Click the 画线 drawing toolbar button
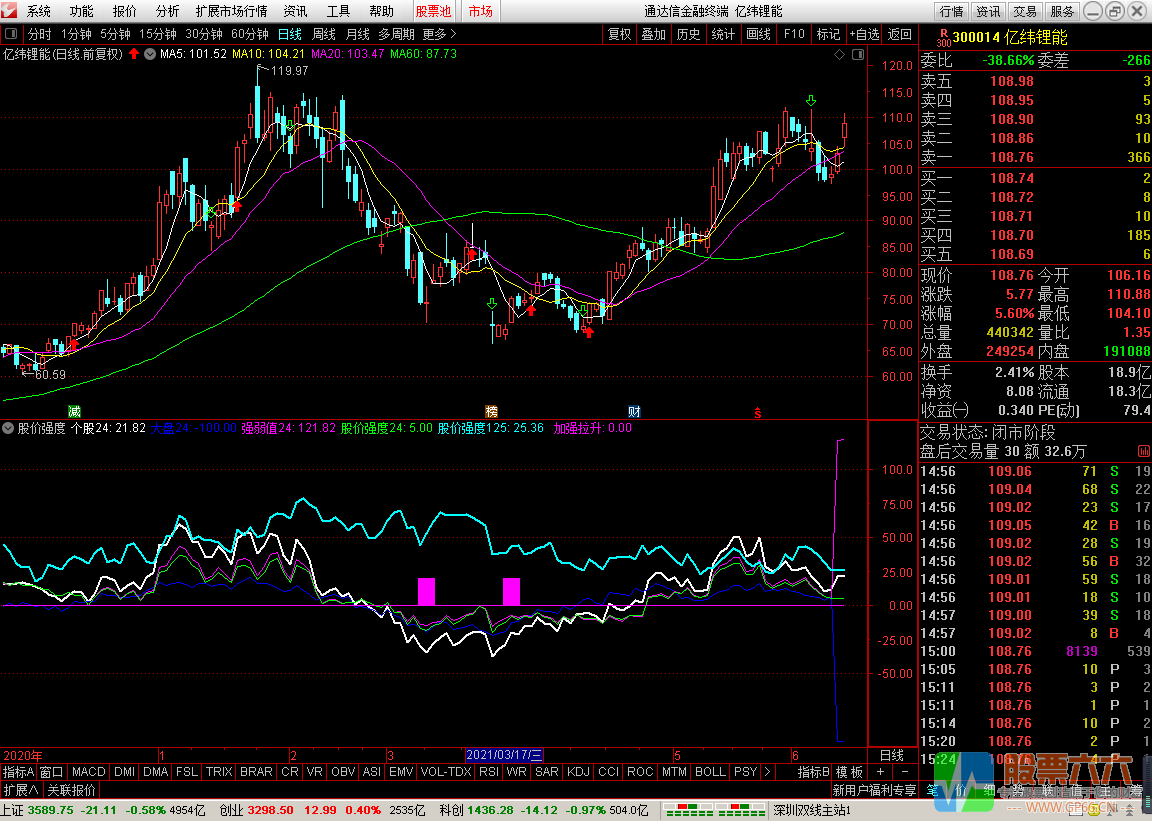Image resolution: width=1152 pixels, height=822 pixels. pyautogui.click(x=758, y=34)
